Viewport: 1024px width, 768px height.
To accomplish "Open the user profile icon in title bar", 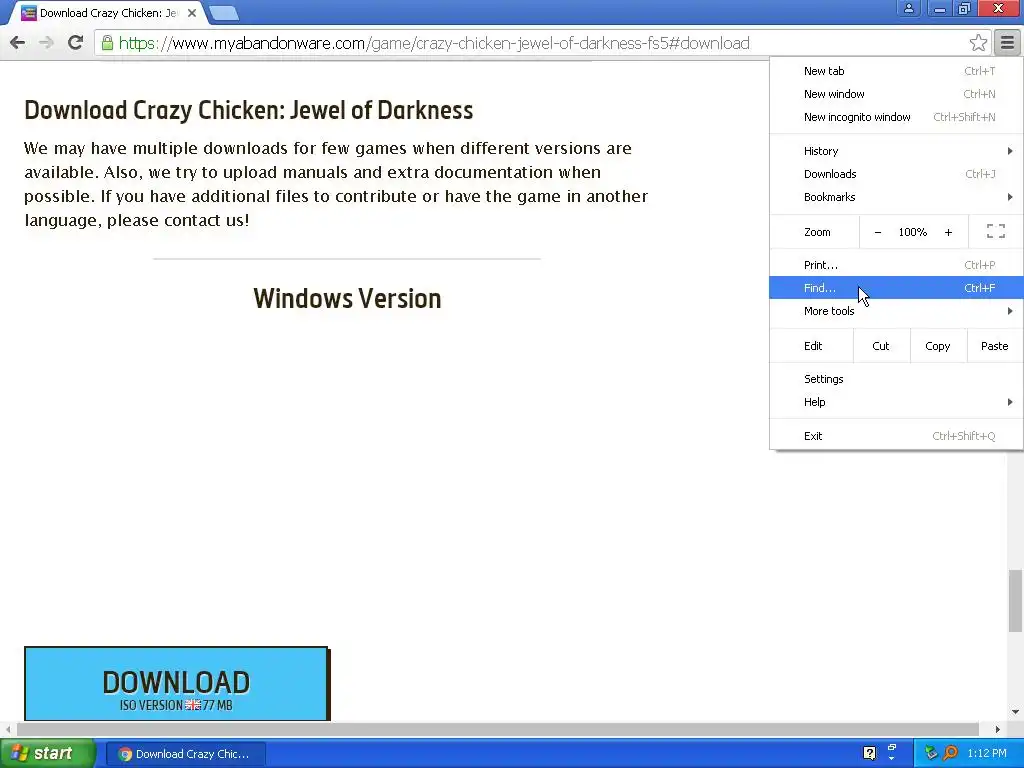I will click(x=908, y=8).
